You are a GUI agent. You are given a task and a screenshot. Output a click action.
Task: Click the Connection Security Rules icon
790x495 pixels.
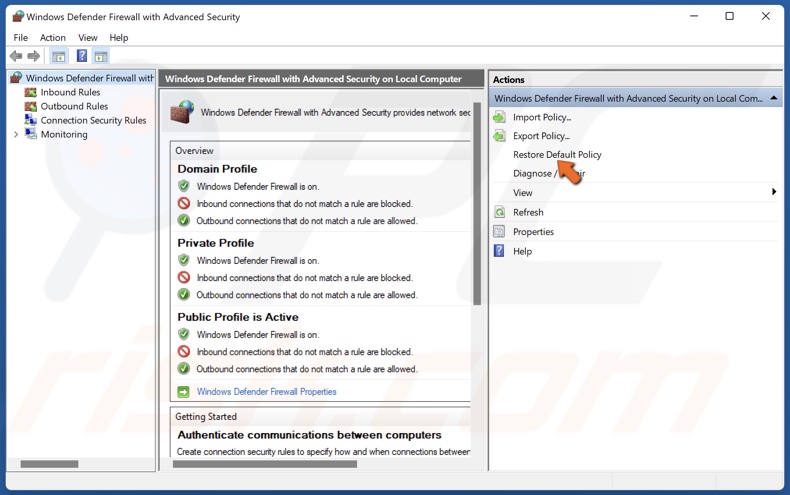pyautogui.click(x=31, y=120)
